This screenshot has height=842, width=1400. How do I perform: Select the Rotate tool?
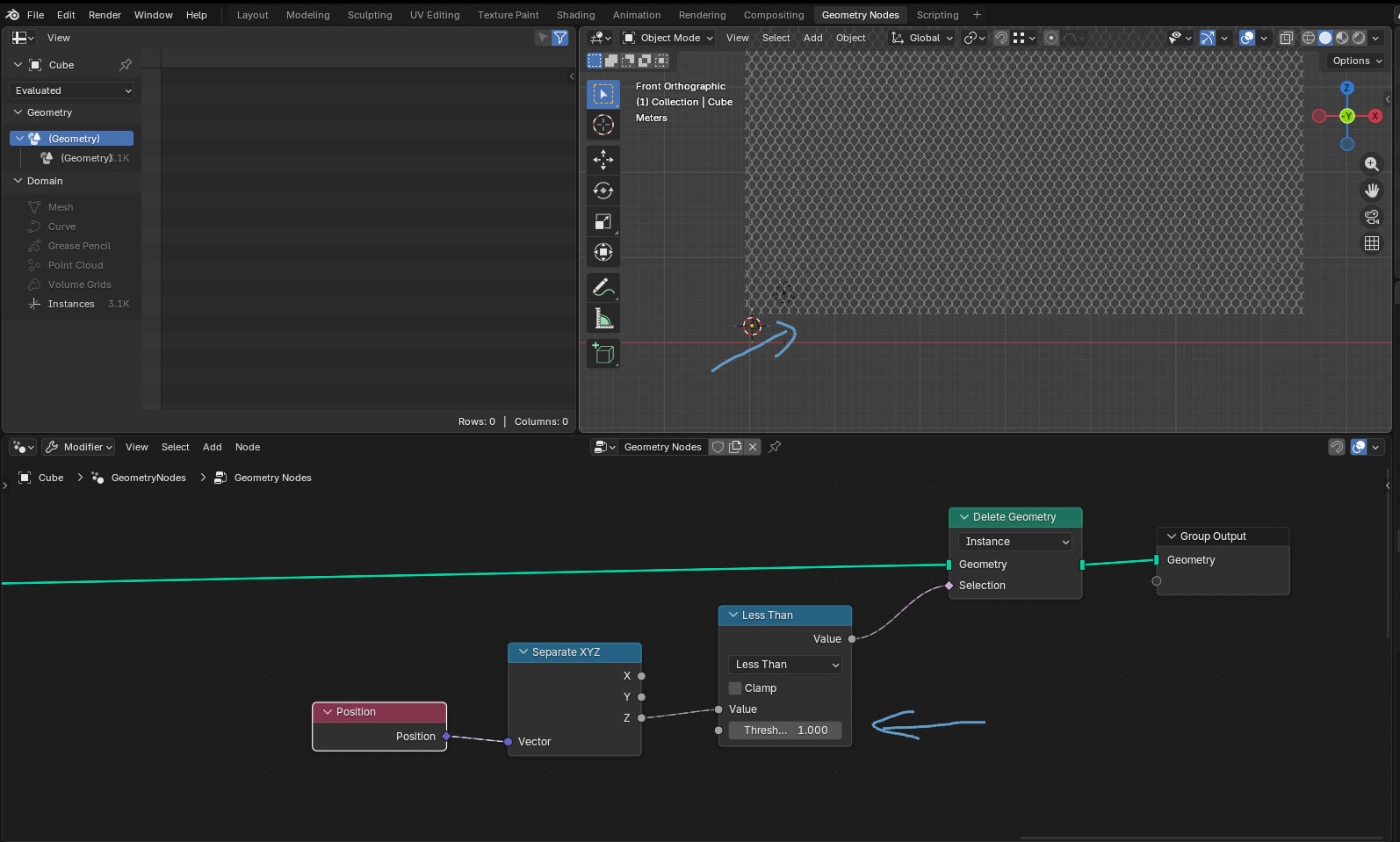603,191
